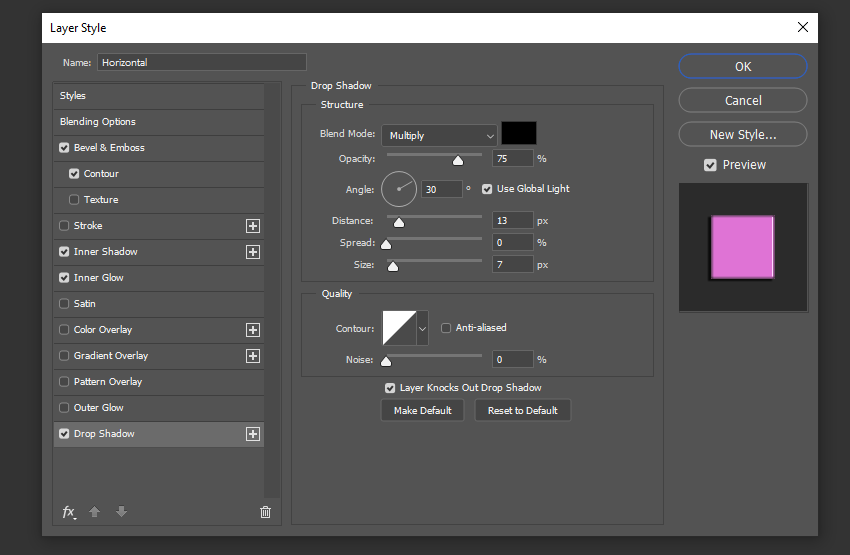Image resolution: width=850 pixels, height=555 pixels.
Task: Enable the Texture checkbox
Action: 74,199
